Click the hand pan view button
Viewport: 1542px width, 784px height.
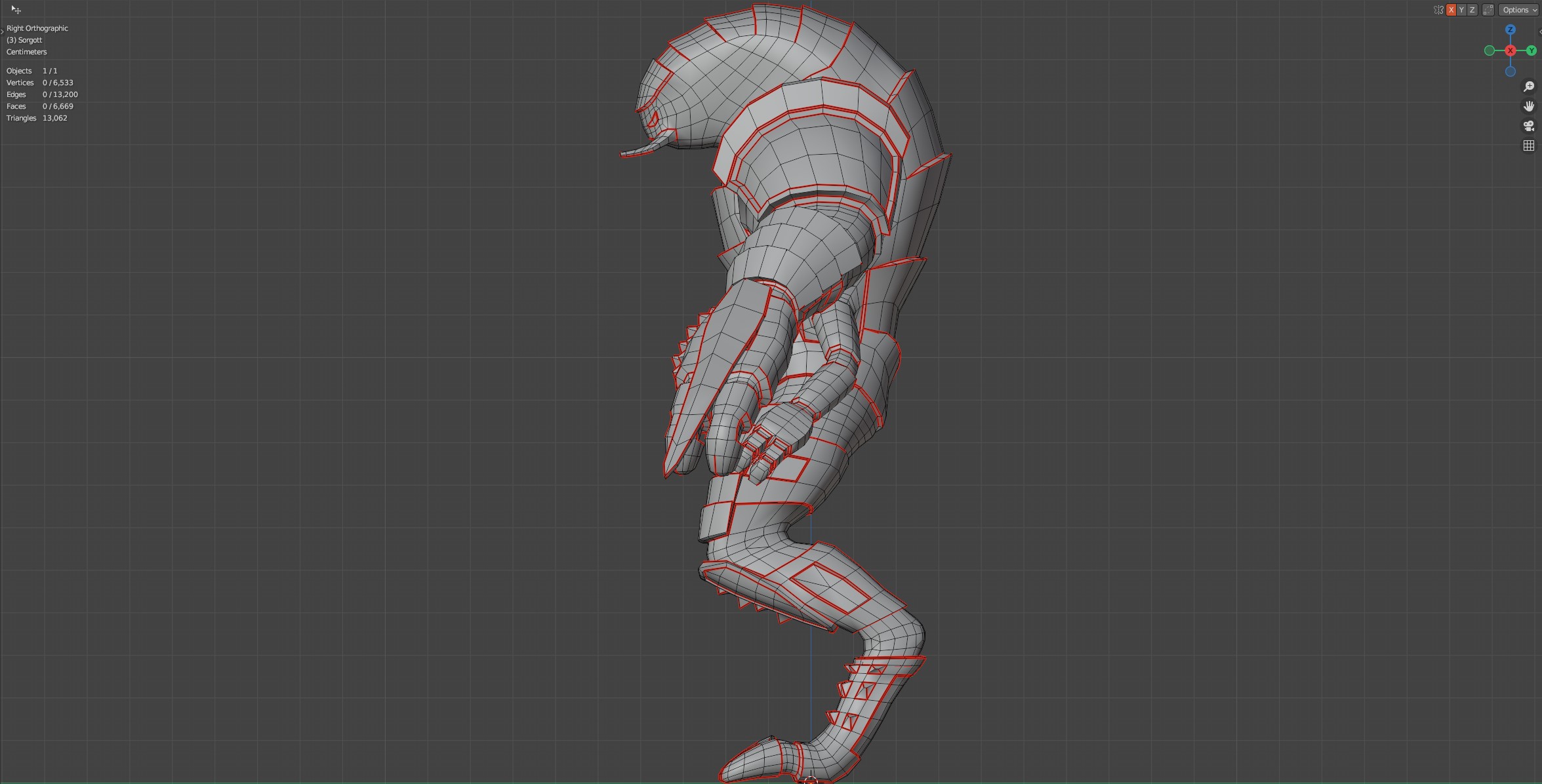pos(1529,106)
